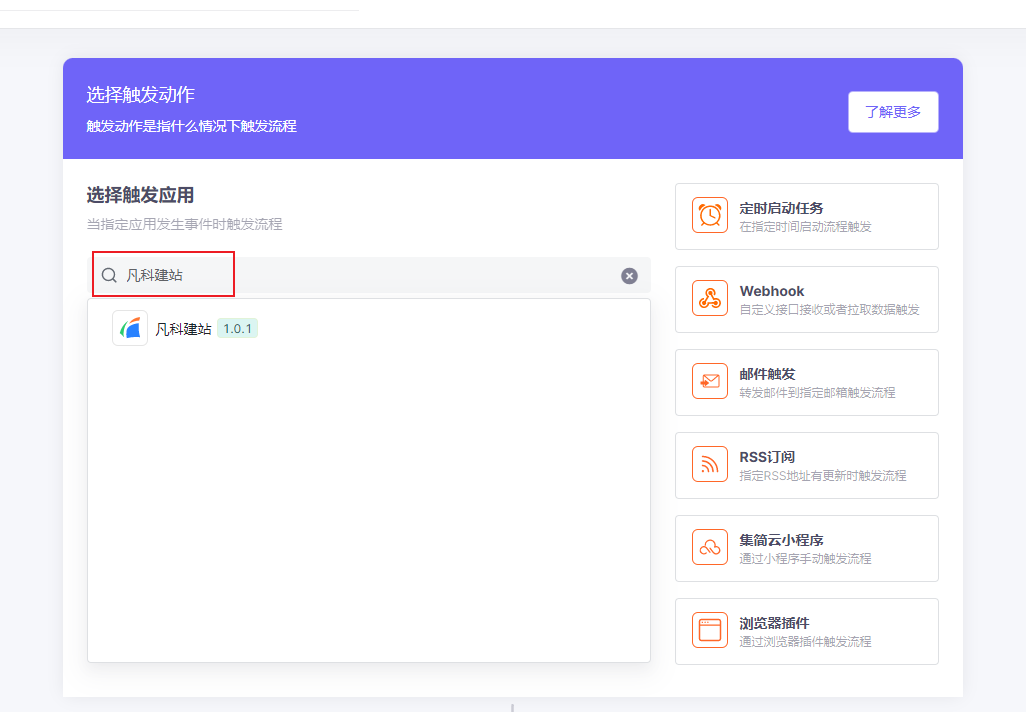Image resolution: width=1026 pixels, height=712 pixels.
Task: Clear the search field with the X icon
Action: pos(629,276)
